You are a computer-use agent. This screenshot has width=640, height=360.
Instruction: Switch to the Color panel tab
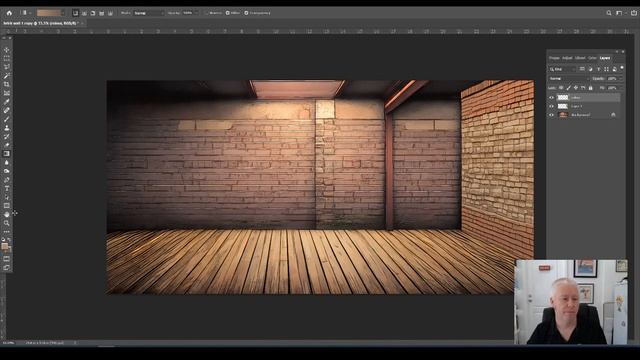(x=593, y=58)
